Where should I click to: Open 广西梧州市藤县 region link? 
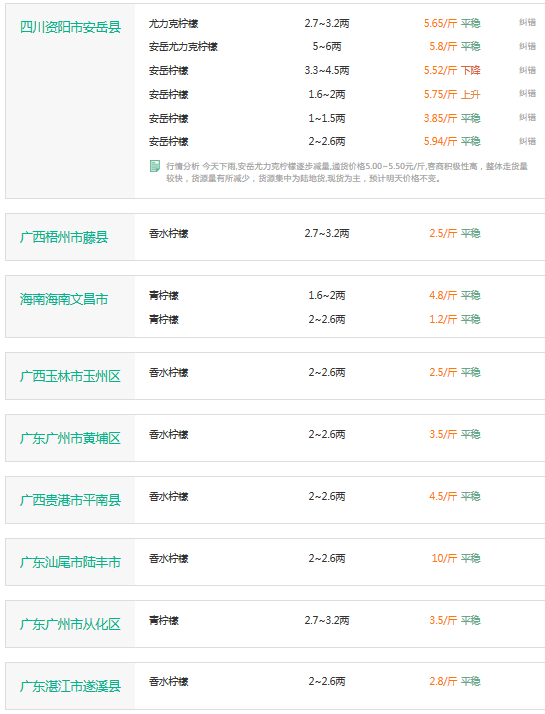coord(64,237)
